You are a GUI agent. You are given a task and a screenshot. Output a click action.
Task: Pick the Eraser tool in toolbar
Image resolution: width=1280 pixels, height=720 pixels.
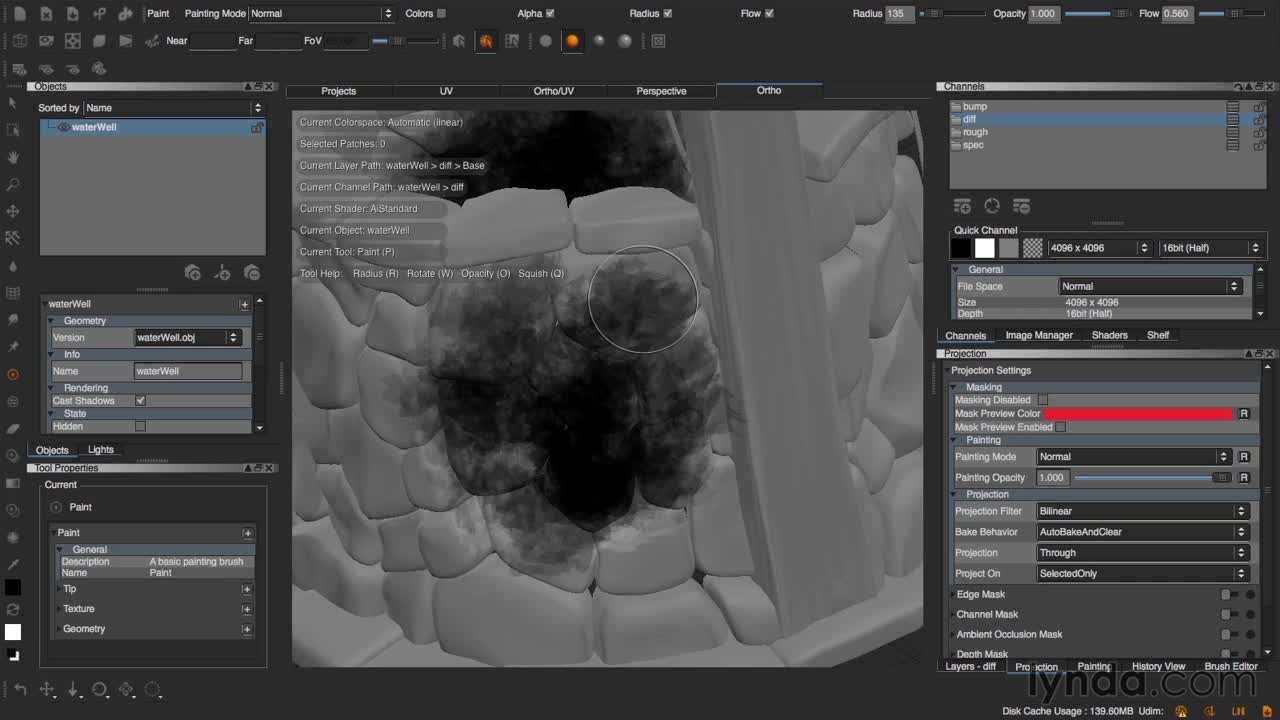[x=13, y=427]
